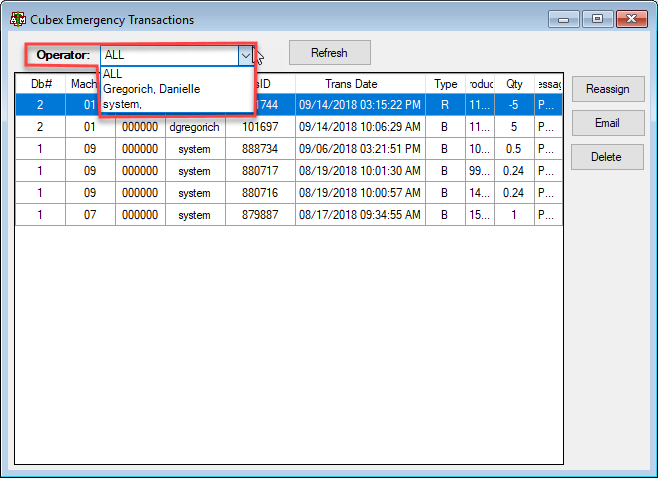The height and width of the screenshot is (478, 658).
Task: Click transaction ID 101697
Action: point(260,127)
